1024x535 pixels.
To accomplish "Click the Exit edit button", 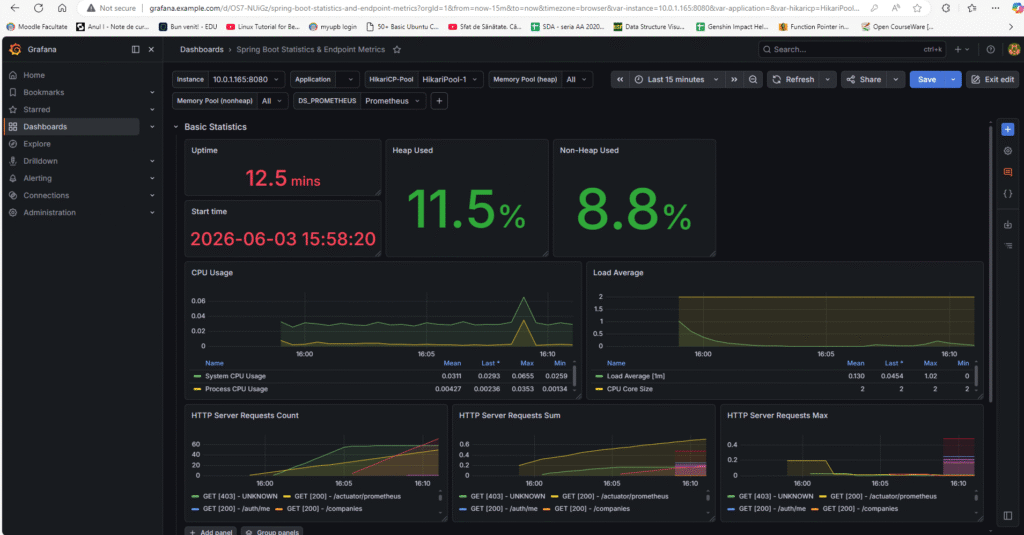I will (993, 80).
